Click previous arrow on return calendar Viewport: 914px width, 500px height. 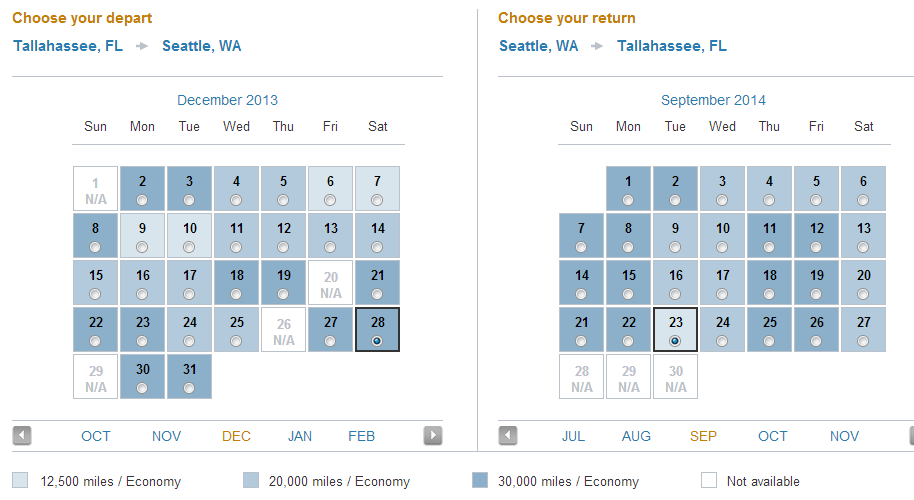tap(508, 435)
